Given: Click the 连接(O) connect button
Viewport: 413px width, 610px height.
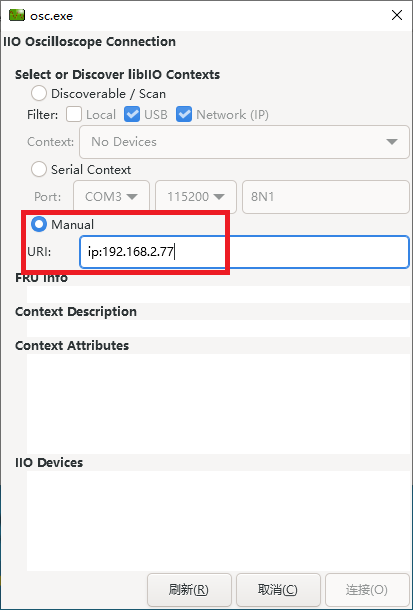Looking at the screenshot, I should point(367,590).
